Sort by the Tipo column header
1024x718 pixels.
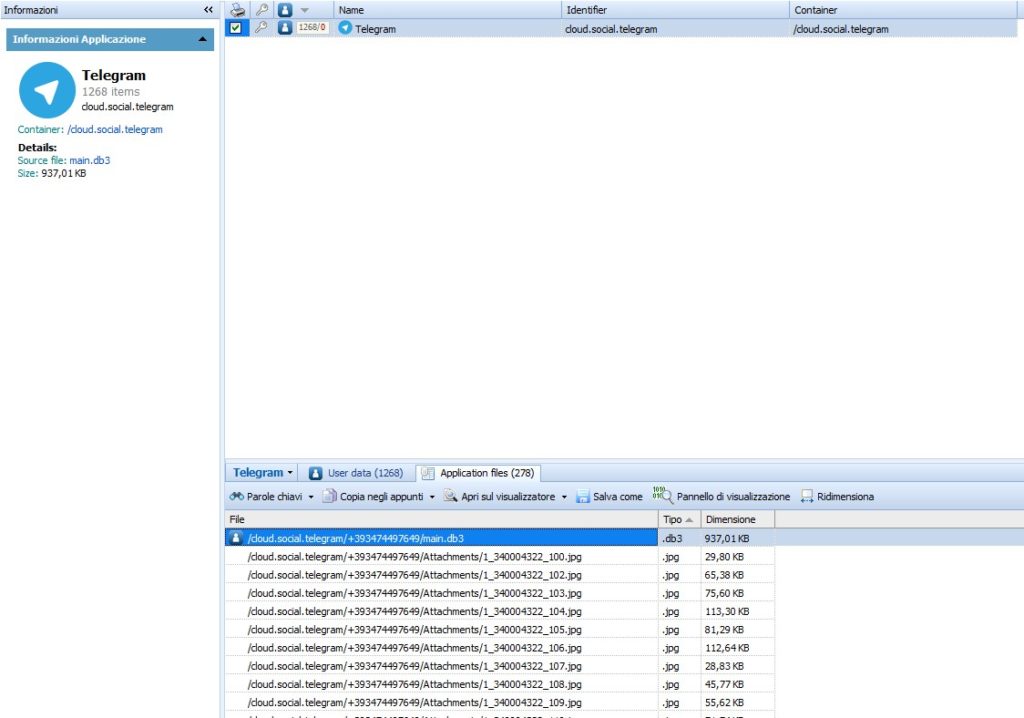[680, 519]
